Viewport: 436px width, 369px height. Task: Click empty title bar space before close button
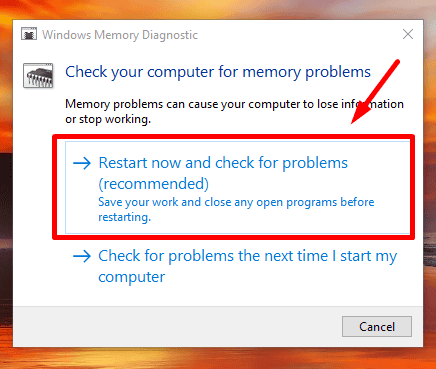[x=300, y=34]
